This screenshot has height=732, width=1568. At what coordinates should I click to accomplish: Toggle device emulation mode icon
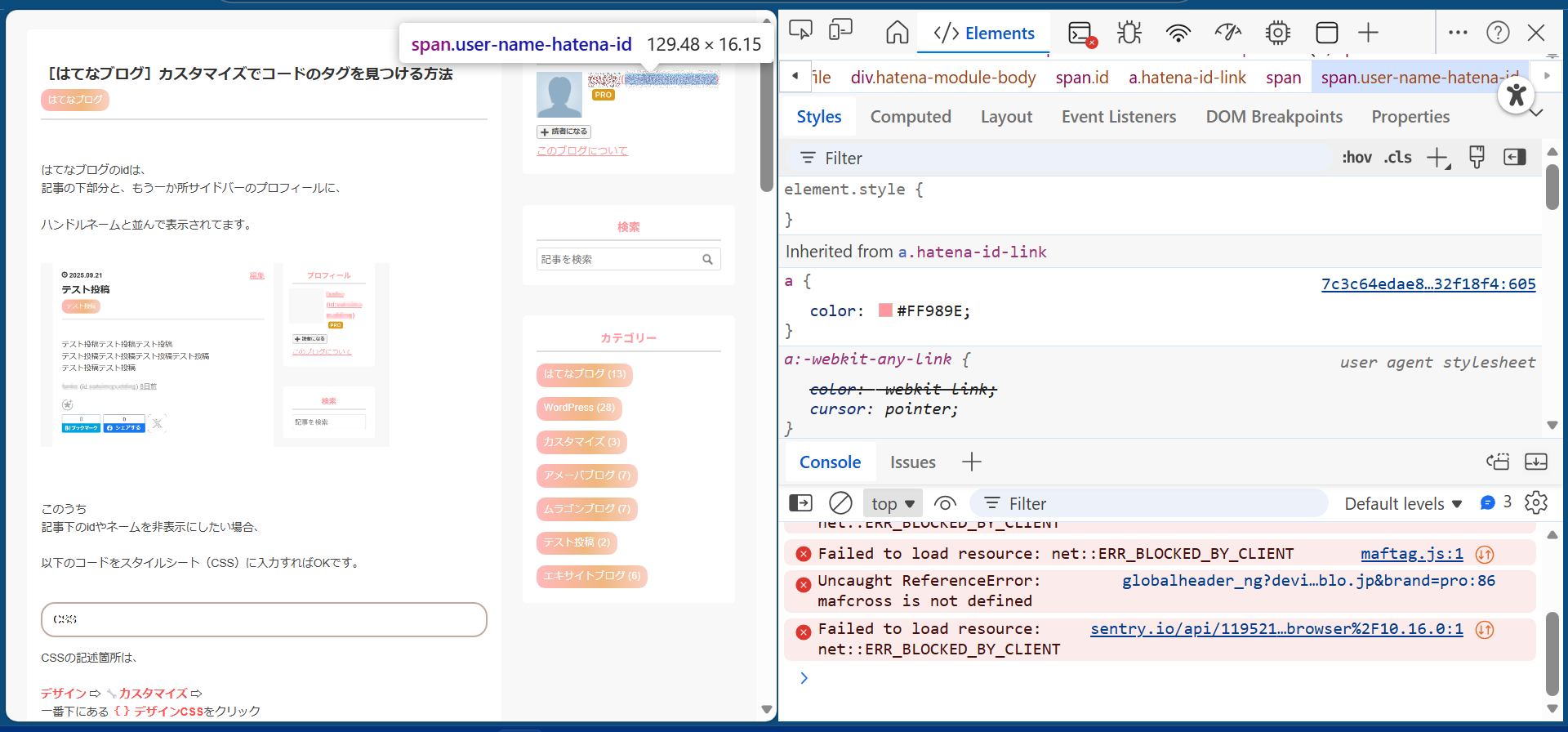840,31
